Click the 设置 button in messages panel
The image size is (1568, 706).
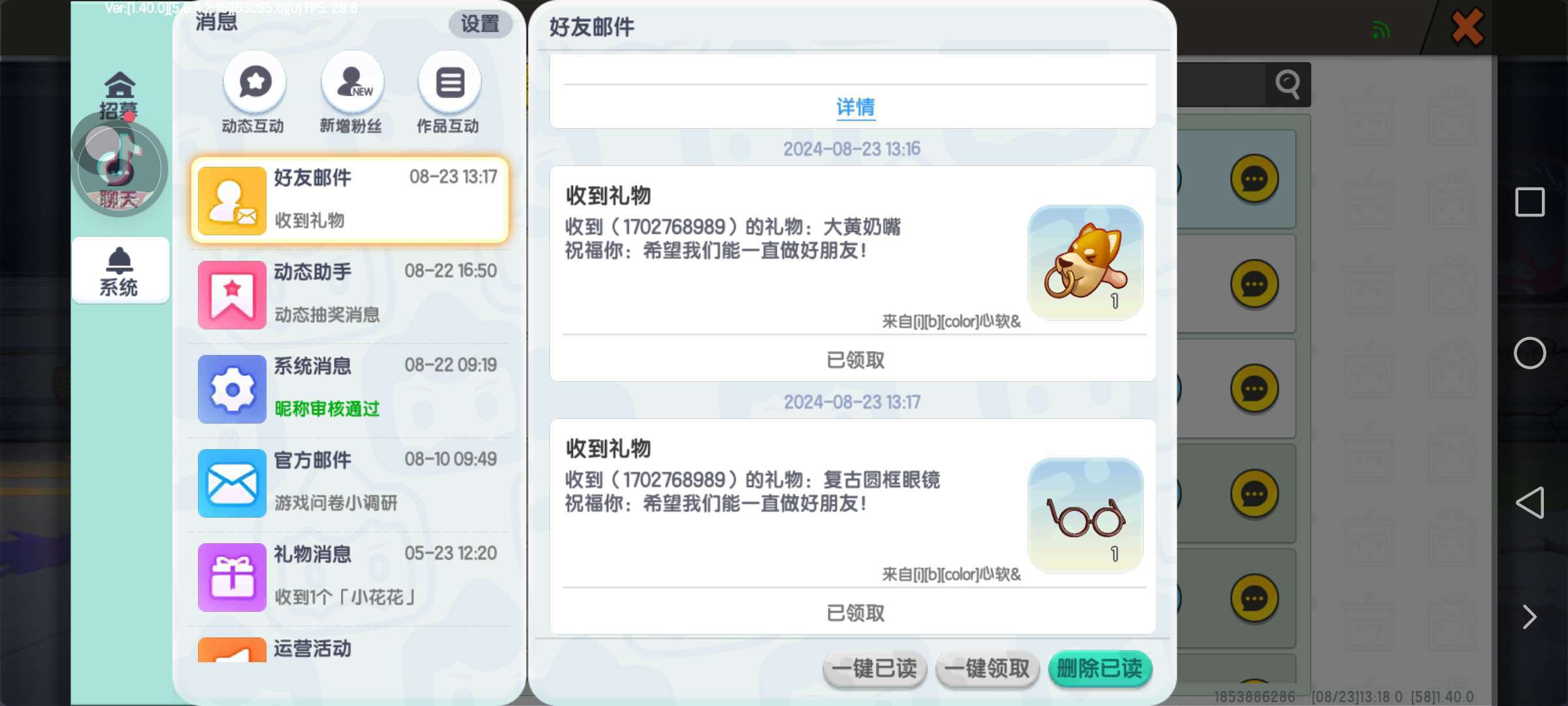point(480,24)
